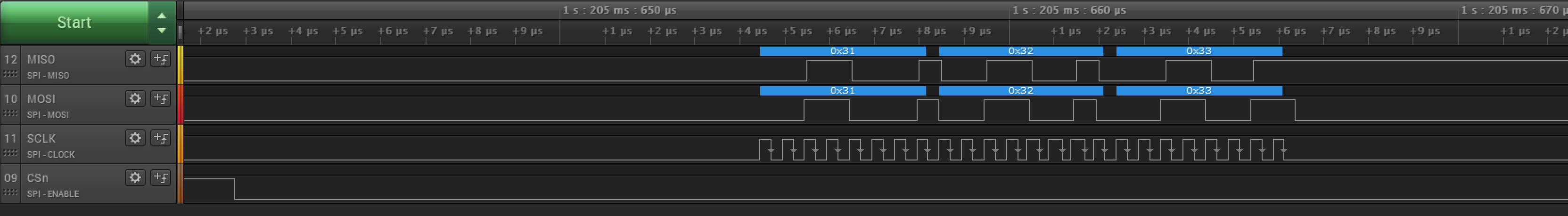Image resolution: width=1568 pixels, height=216 pixels.
Task: Click the CSn channel drag handle
Action: 10,193
